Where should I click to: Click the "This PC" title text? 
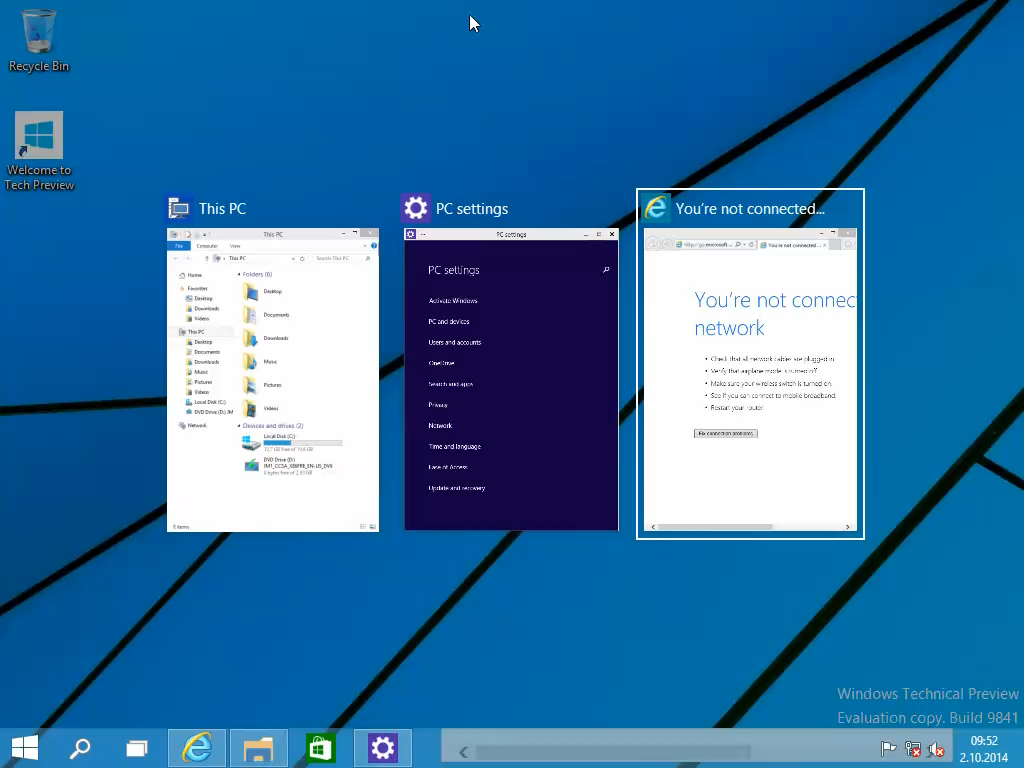tap(223, 209)
